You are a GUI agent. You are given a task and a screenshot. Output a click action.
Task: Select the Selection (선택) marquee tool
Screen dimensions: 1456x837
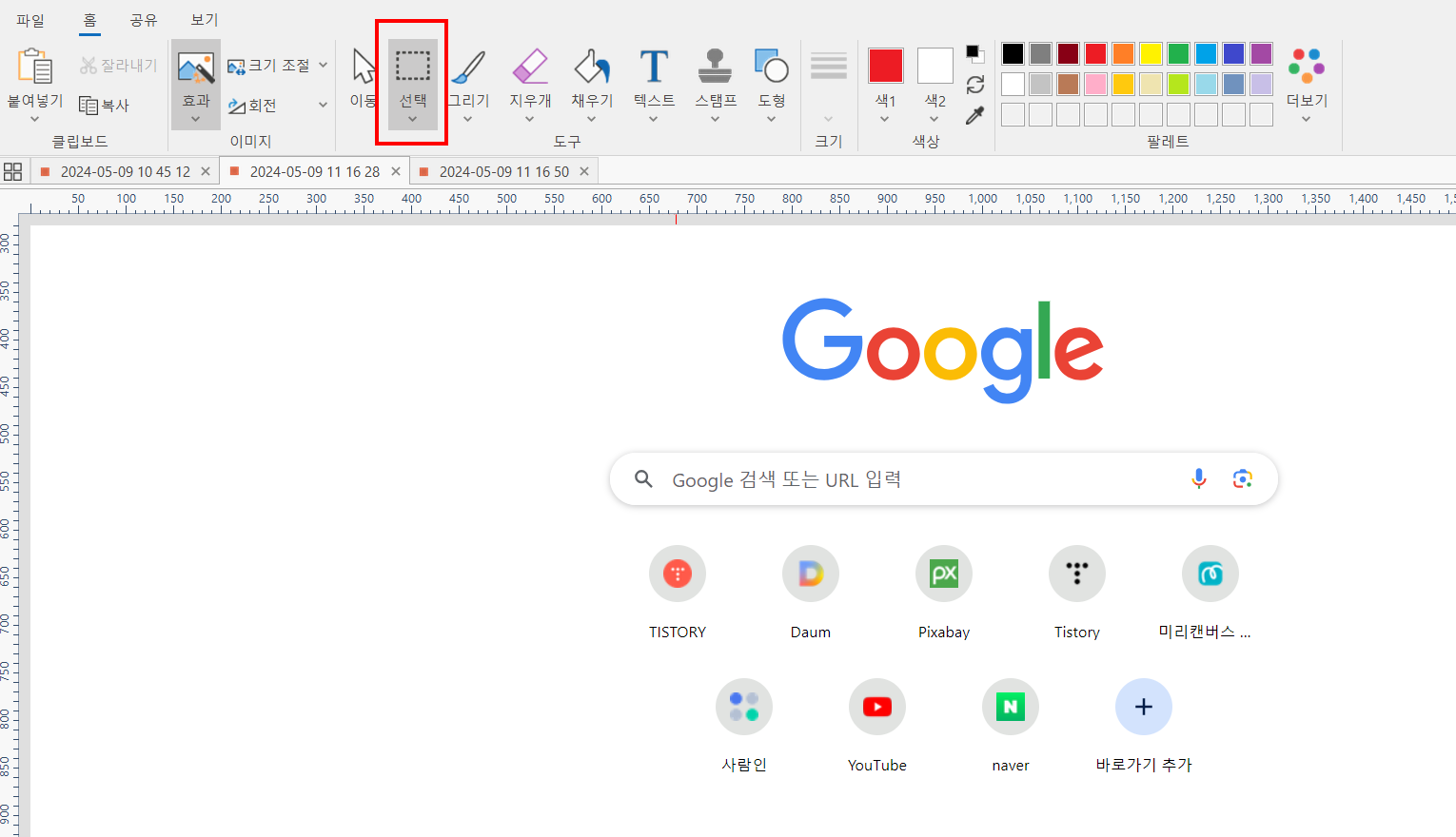point(413,67)
